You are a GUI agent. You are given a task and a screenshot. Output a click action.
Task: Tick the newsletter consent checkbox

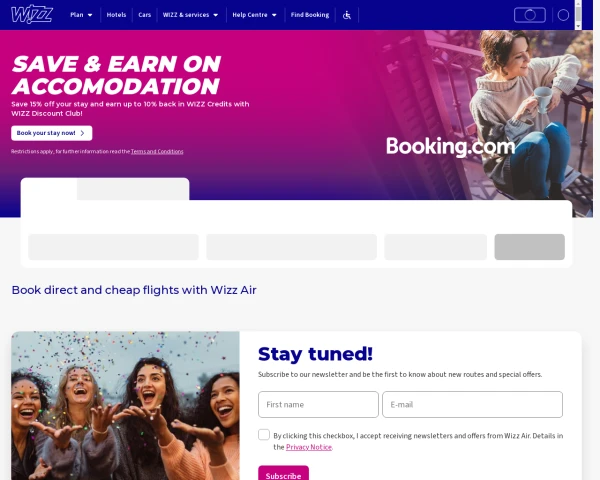point(264,434)
